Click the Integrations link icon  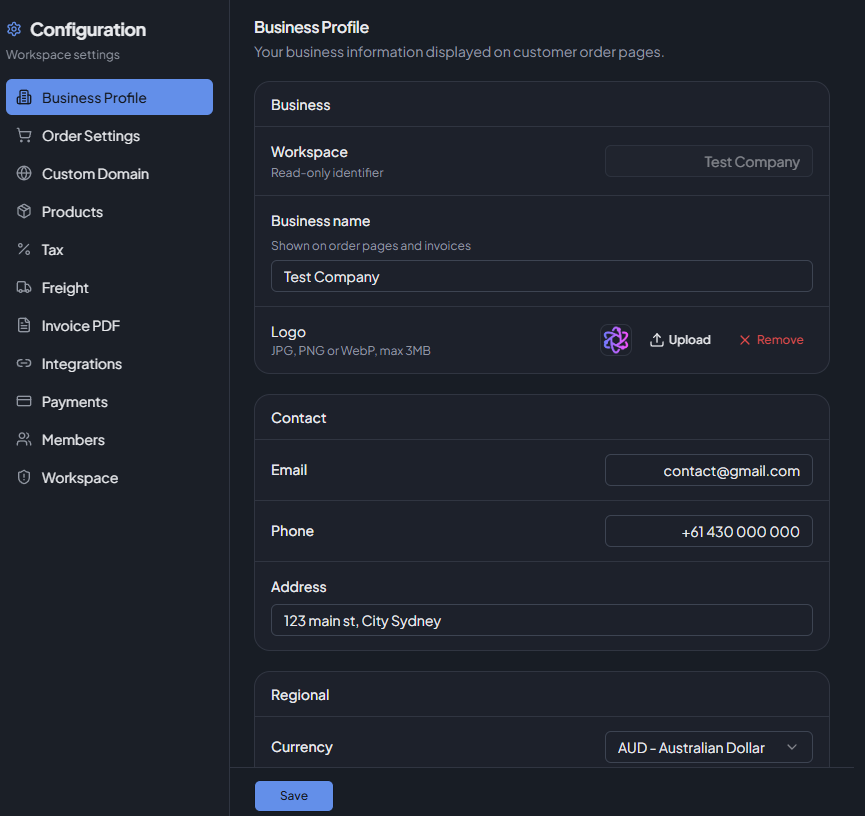(x=24, y=363)
